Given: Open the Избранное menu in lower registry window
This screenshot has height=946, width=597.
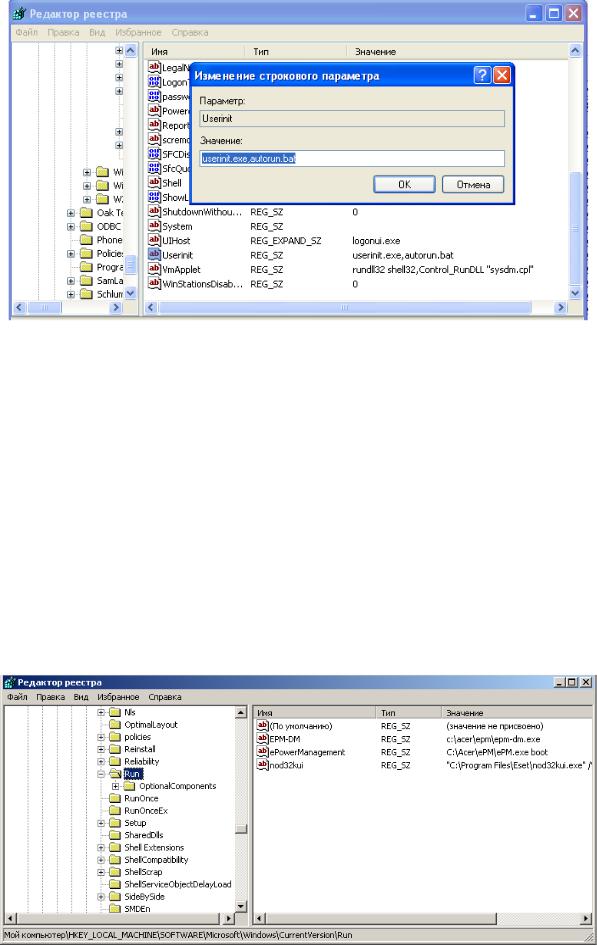Looking at the screenshot, I should 118,697.
